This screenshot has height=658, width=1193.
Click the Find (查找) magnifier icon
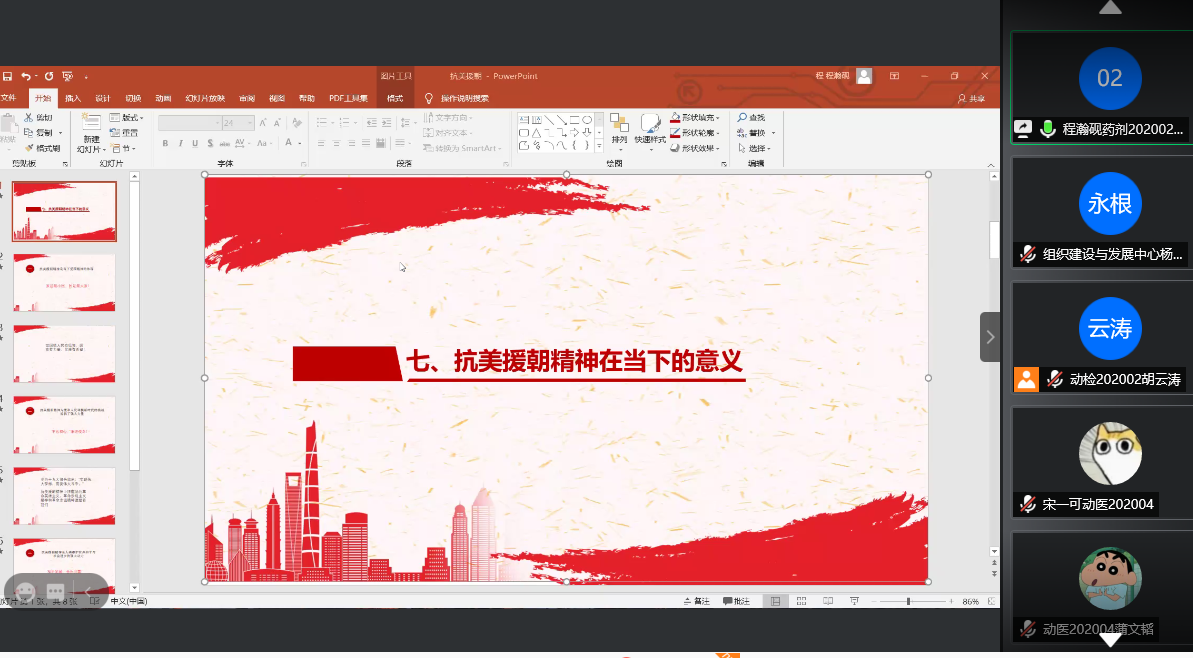pyautogui.click(x=743, y=118)
